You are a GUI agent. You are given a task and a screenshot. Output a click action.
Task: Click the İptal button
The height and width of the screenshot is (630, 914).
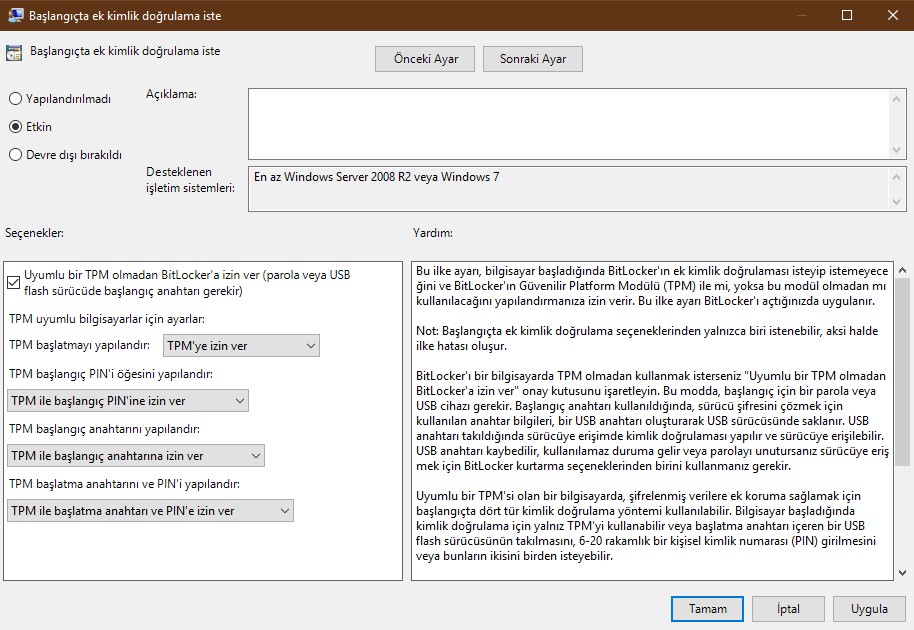787,608
